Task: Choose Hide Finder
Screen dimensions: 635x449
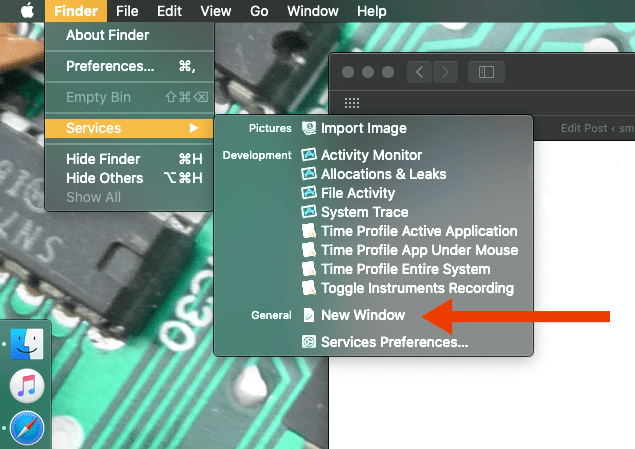Action: 103,159
